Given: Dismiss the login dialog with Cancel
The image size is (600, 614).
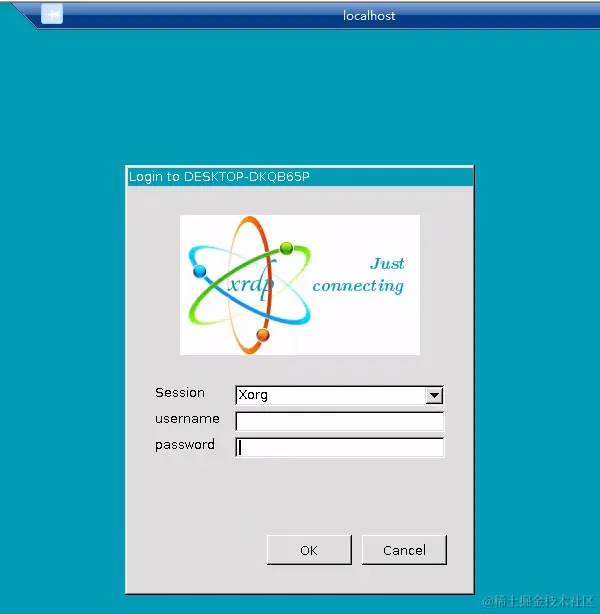Looking at the screenshot, I should click(404, 550).
